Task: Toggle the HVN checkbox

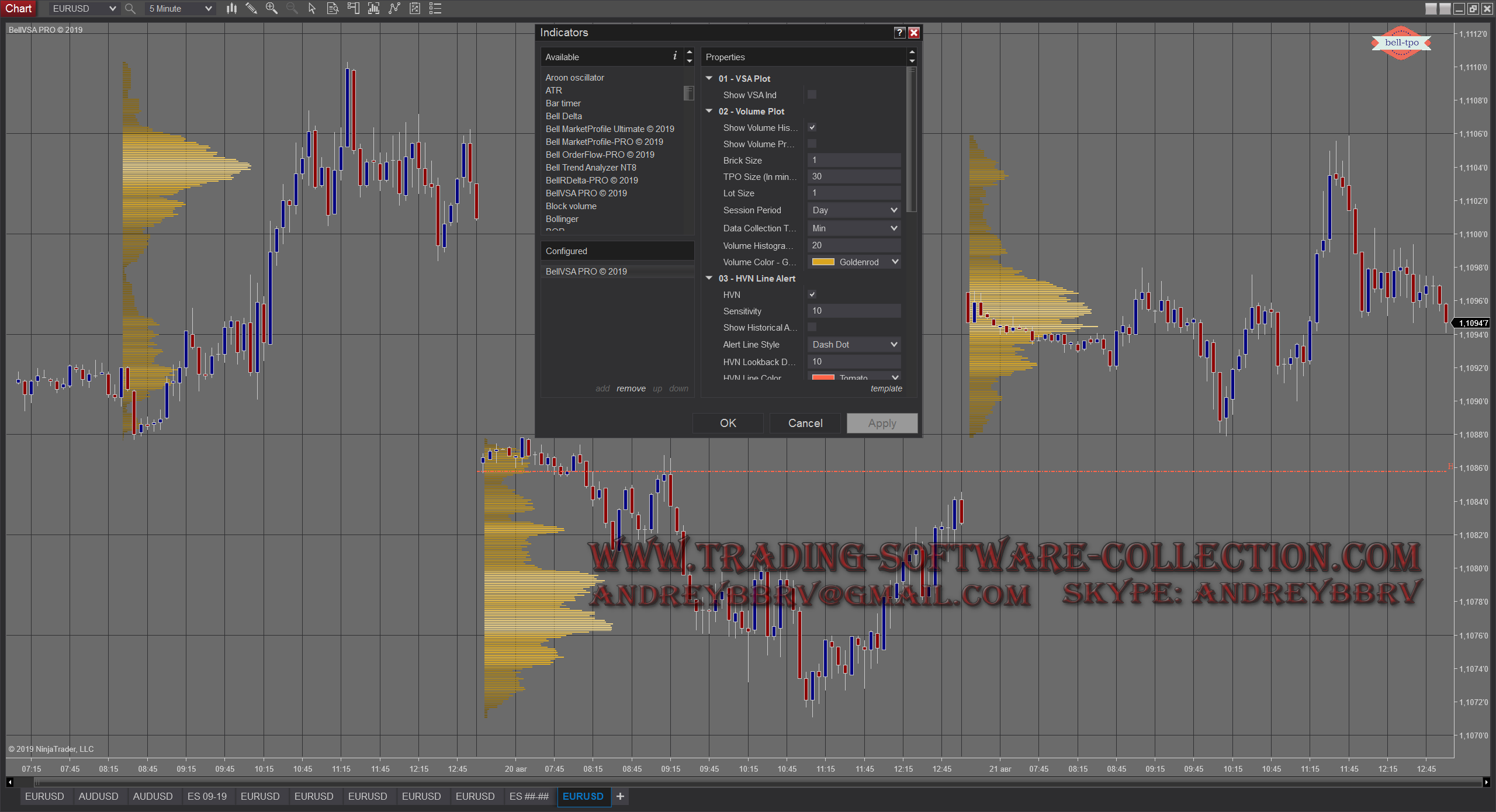Action: (812, 294)
